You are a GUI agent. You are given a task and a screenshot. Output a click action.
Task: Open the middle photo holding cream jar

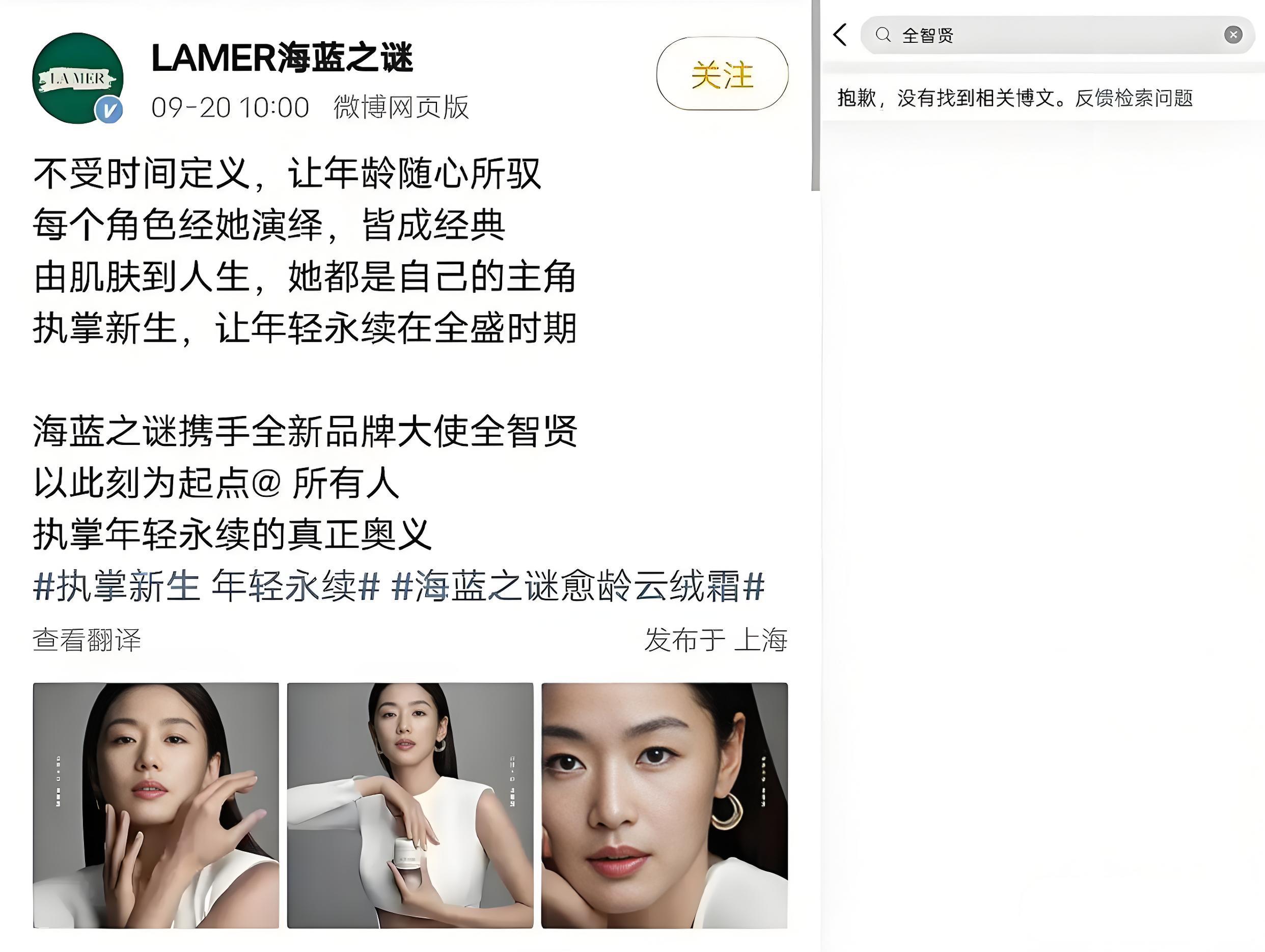click(410, 805)
